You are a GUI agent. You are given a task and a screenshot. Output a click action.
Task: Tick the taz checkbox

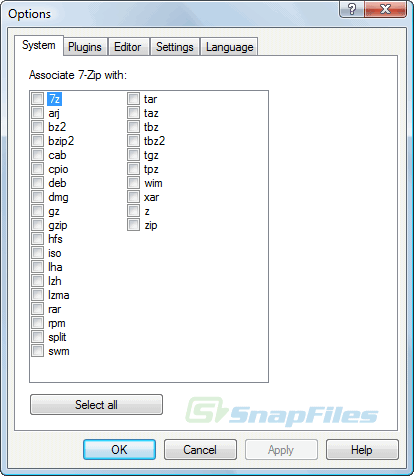(133, 113)
